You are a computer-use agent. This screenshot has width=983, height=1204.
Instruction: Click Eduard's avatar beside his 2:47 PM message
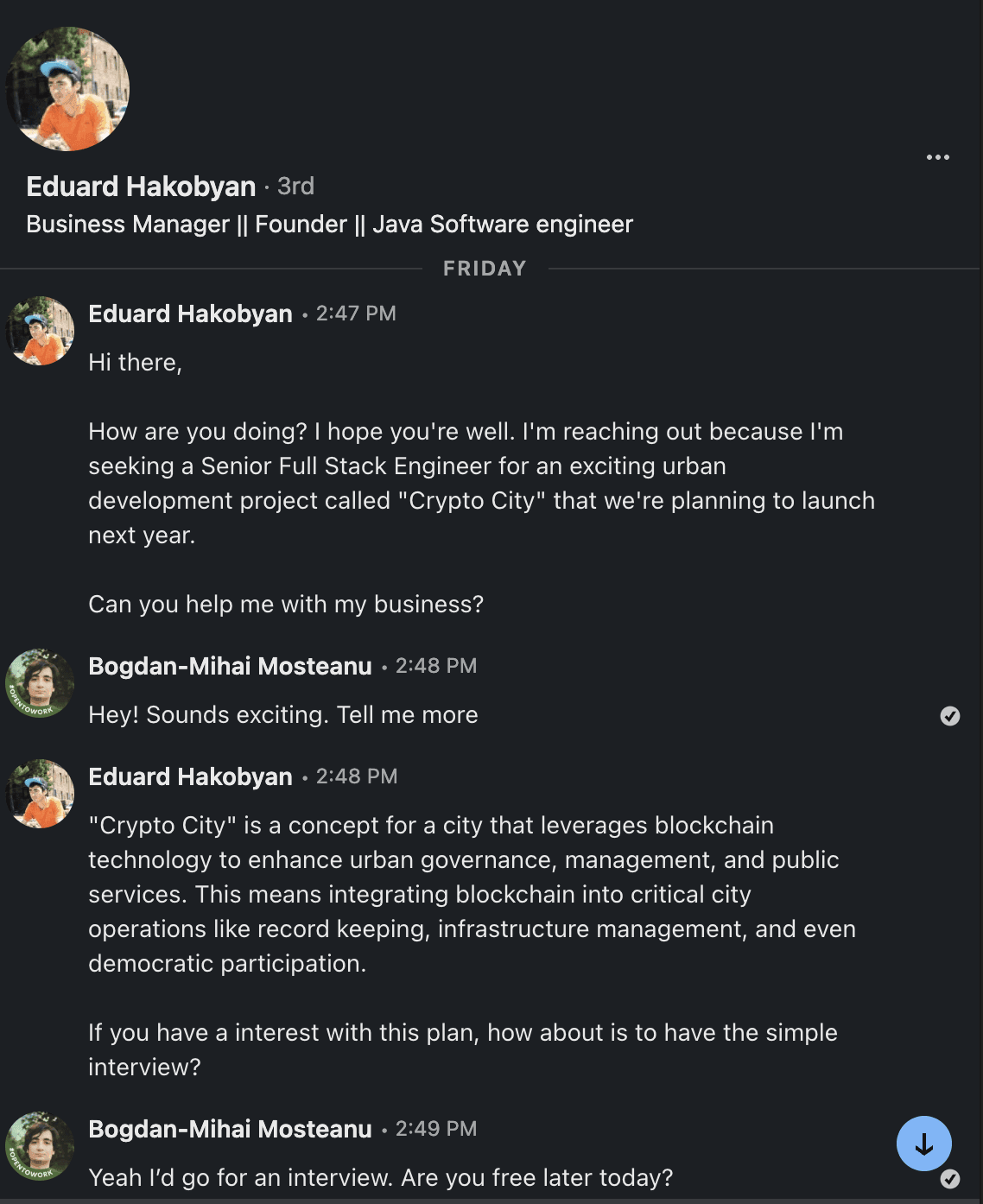(x=40, y=331)
